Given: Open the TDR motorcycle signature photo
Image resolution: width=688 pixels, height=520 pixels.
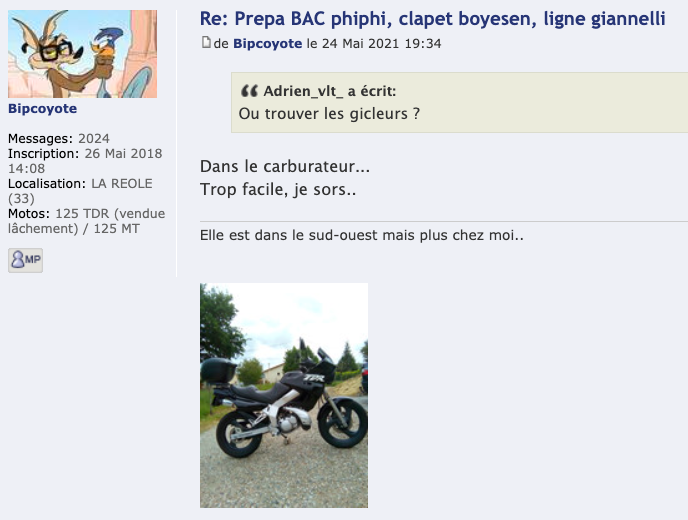Looking at the screenshot, I should (284, 395).
